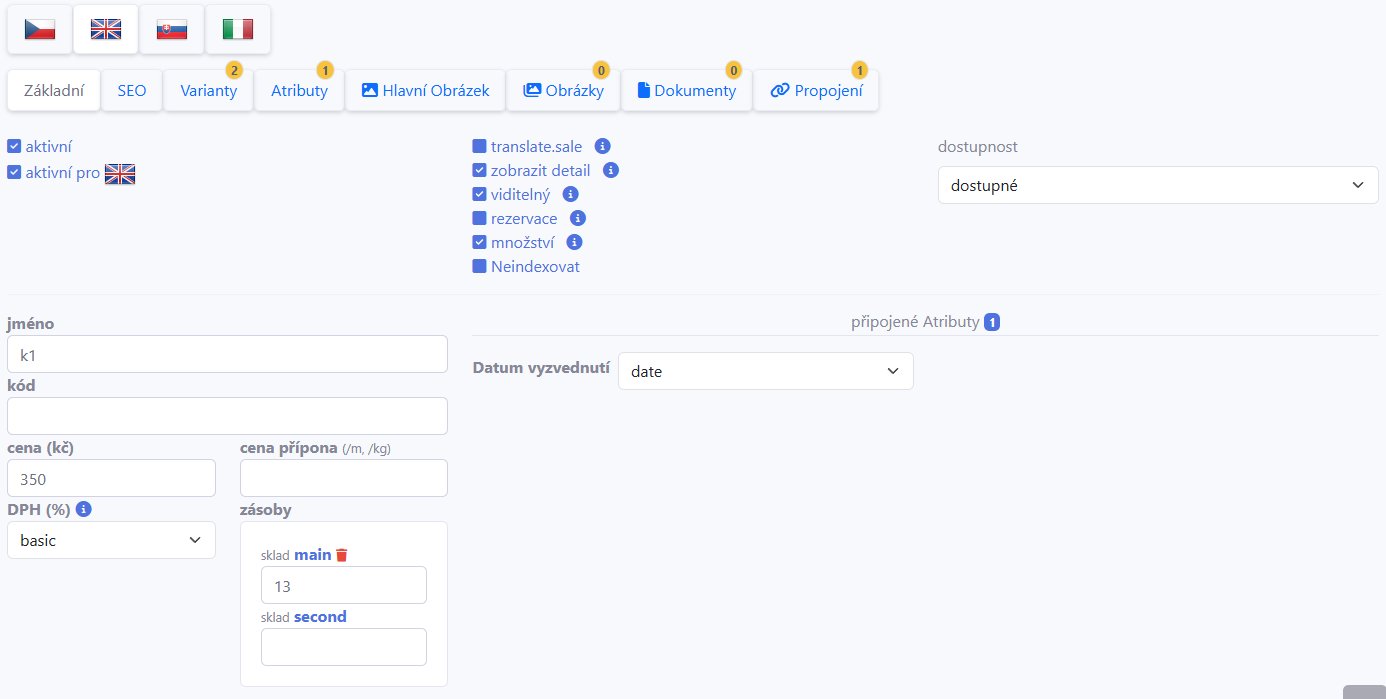Delete the main warehouse with trash icon
The height and width of the screenshot is (699, 1386).
pyautogui.click(x=341, y=555)
